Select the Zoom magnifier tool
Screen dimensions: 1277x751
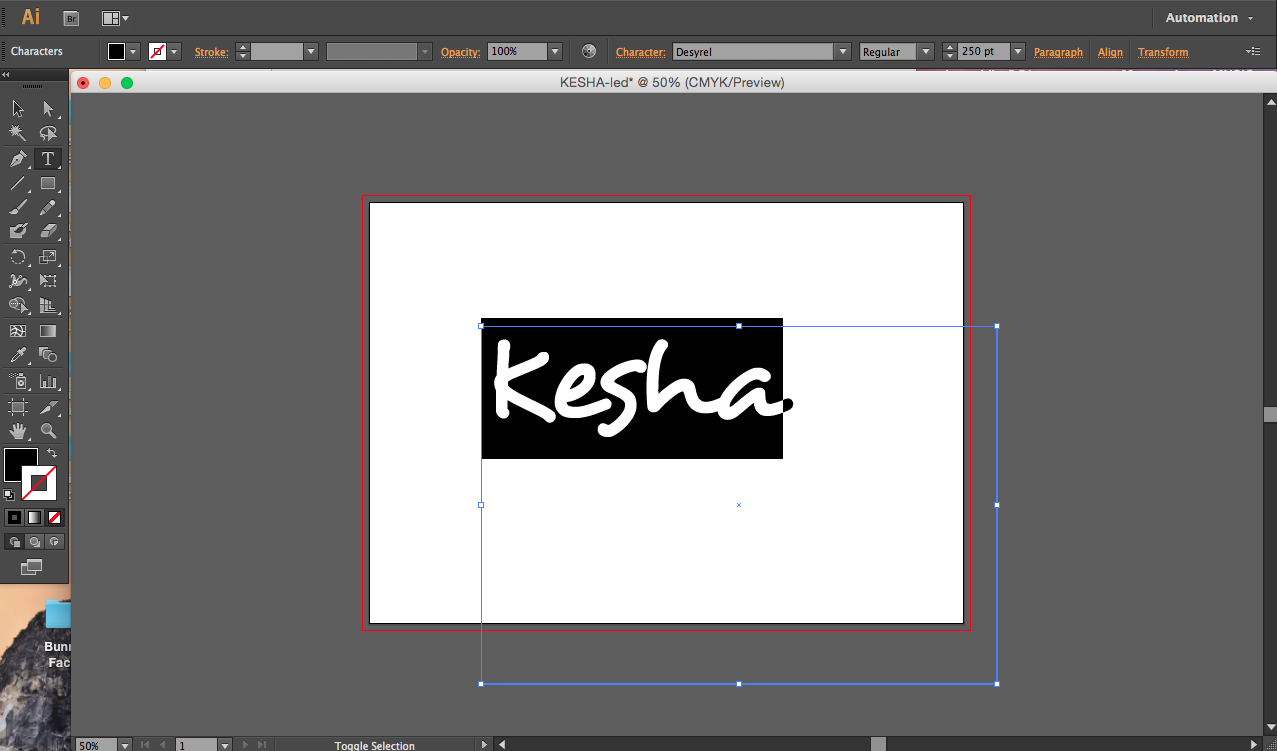click(x=48, y=431)
